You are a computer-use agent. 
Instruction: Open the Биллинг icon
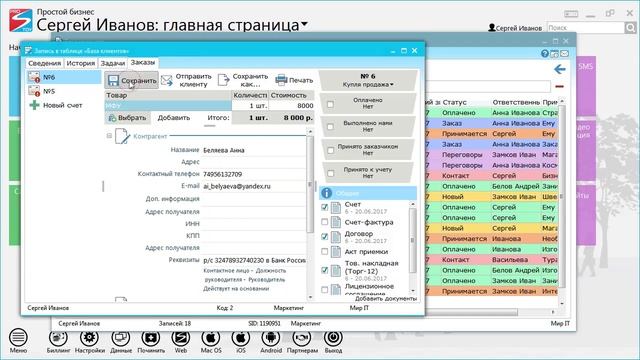pyautogui.click(x=58, y=338)
